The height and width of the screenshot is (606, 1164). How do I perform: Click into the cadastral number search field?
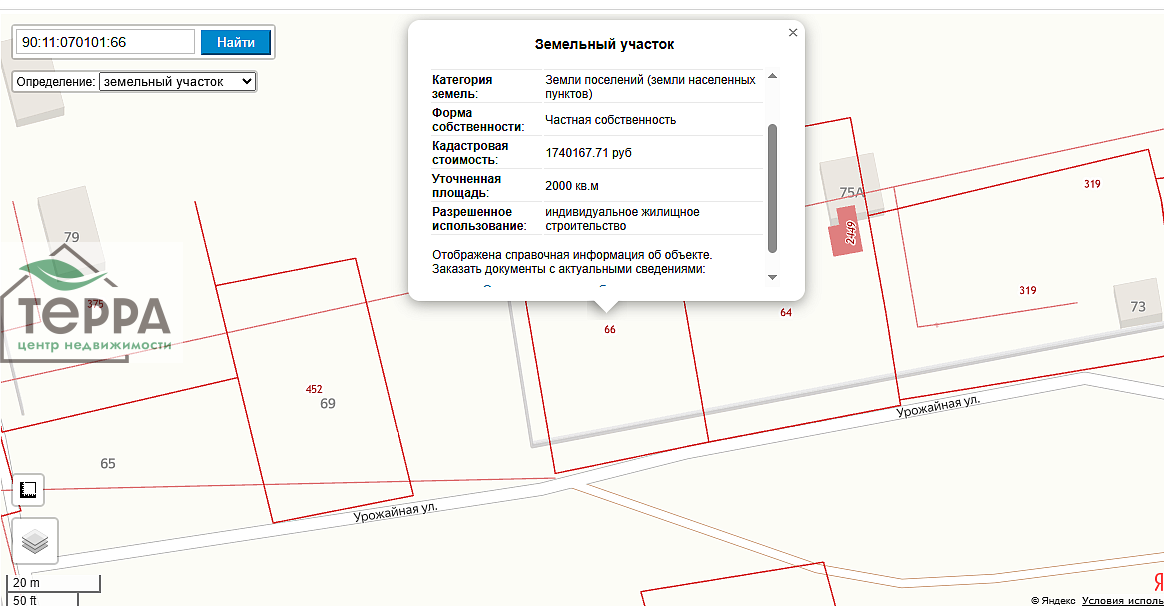106,42
